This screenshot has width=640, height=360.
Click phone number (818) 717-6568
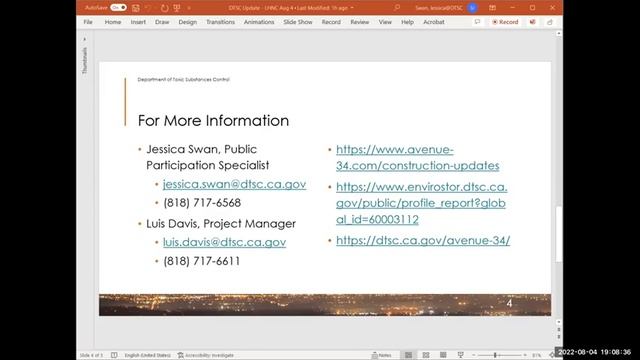pos(202,203)
